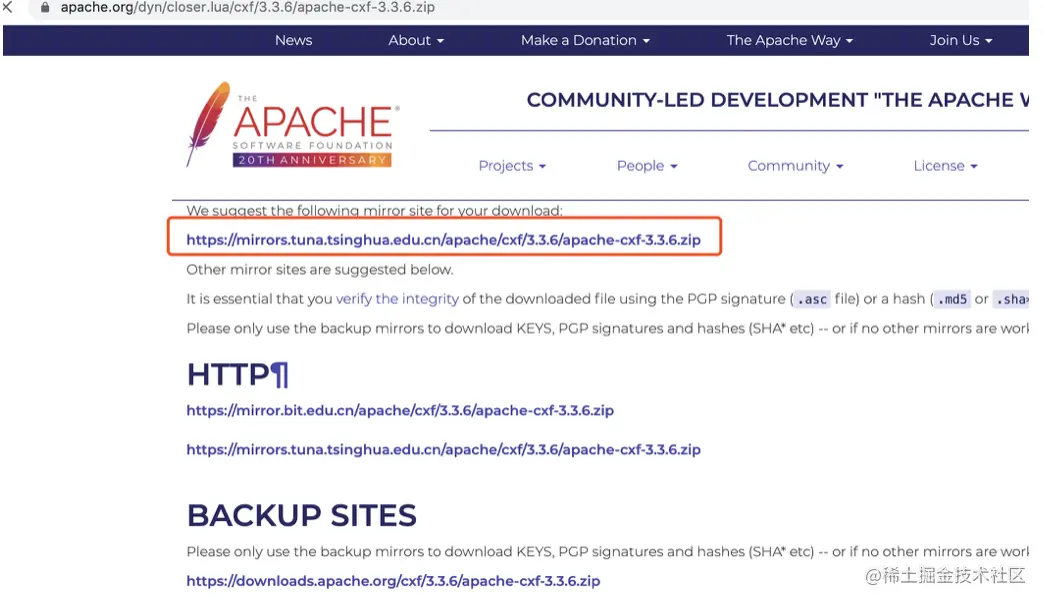Click the HTTP heading pilcrow anchor

[280, 375]
